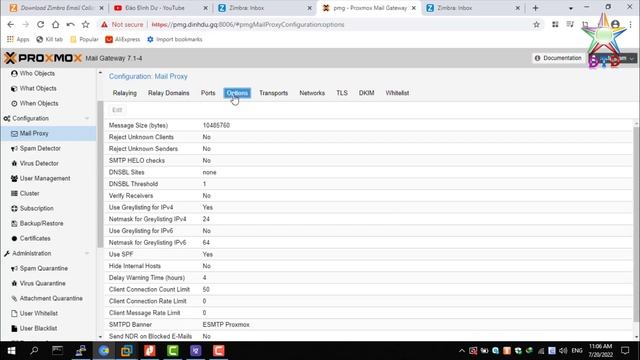The height and width of the screenshot is (360, 640).
Task: Click User Whitelist file icon
Action: (14, 313)
